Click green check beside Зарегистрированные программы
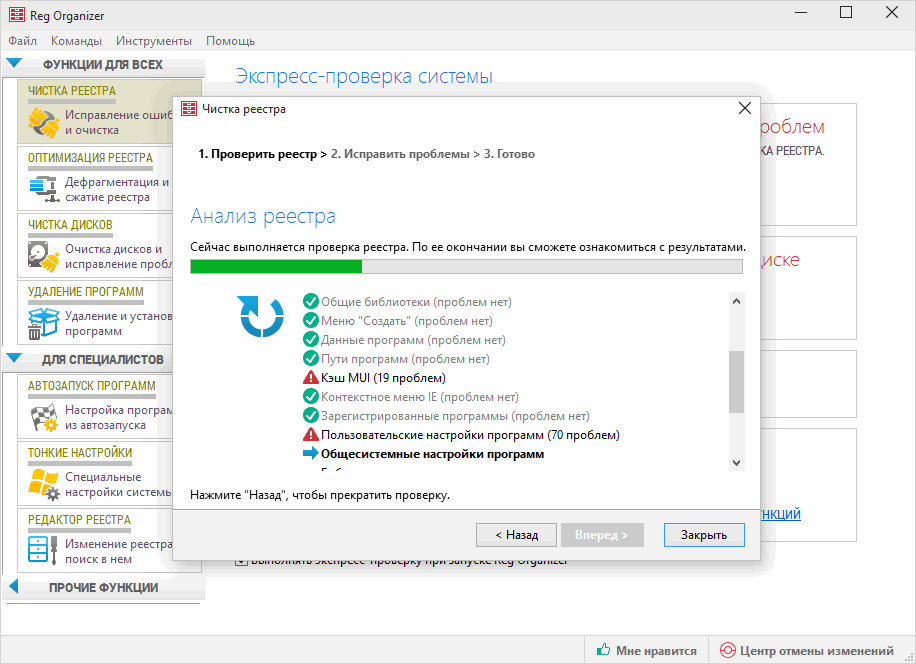The image size is (916, 664). point(311,416)
